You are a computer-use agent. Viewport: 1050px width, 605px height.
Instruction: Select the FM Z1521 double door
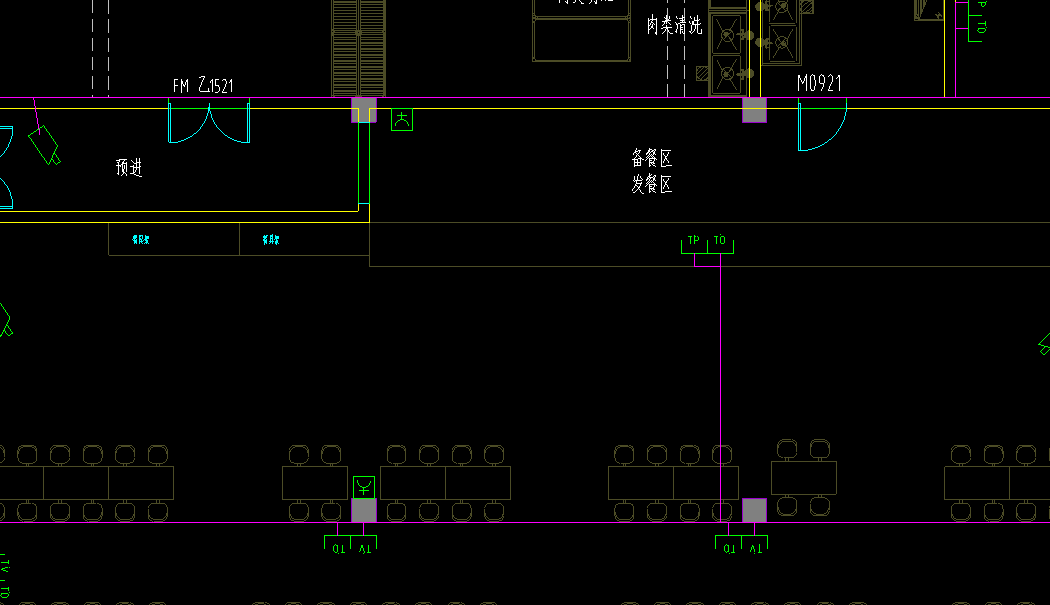pyautogui.click(x=209, y=121)
